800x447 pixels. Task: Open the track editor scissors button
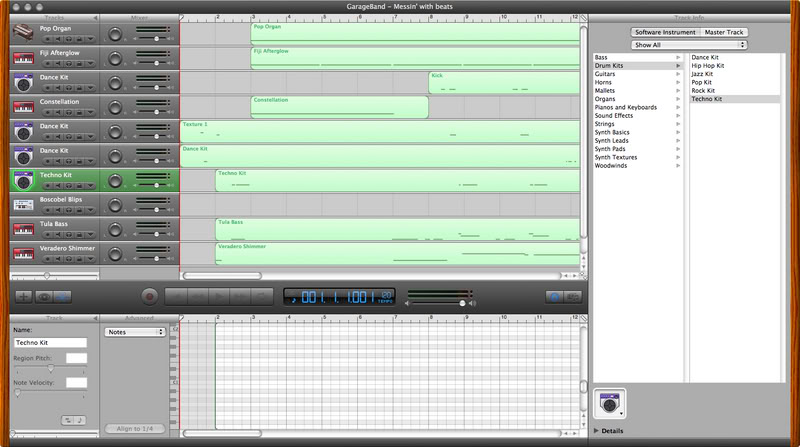click(x=62, y=296)
